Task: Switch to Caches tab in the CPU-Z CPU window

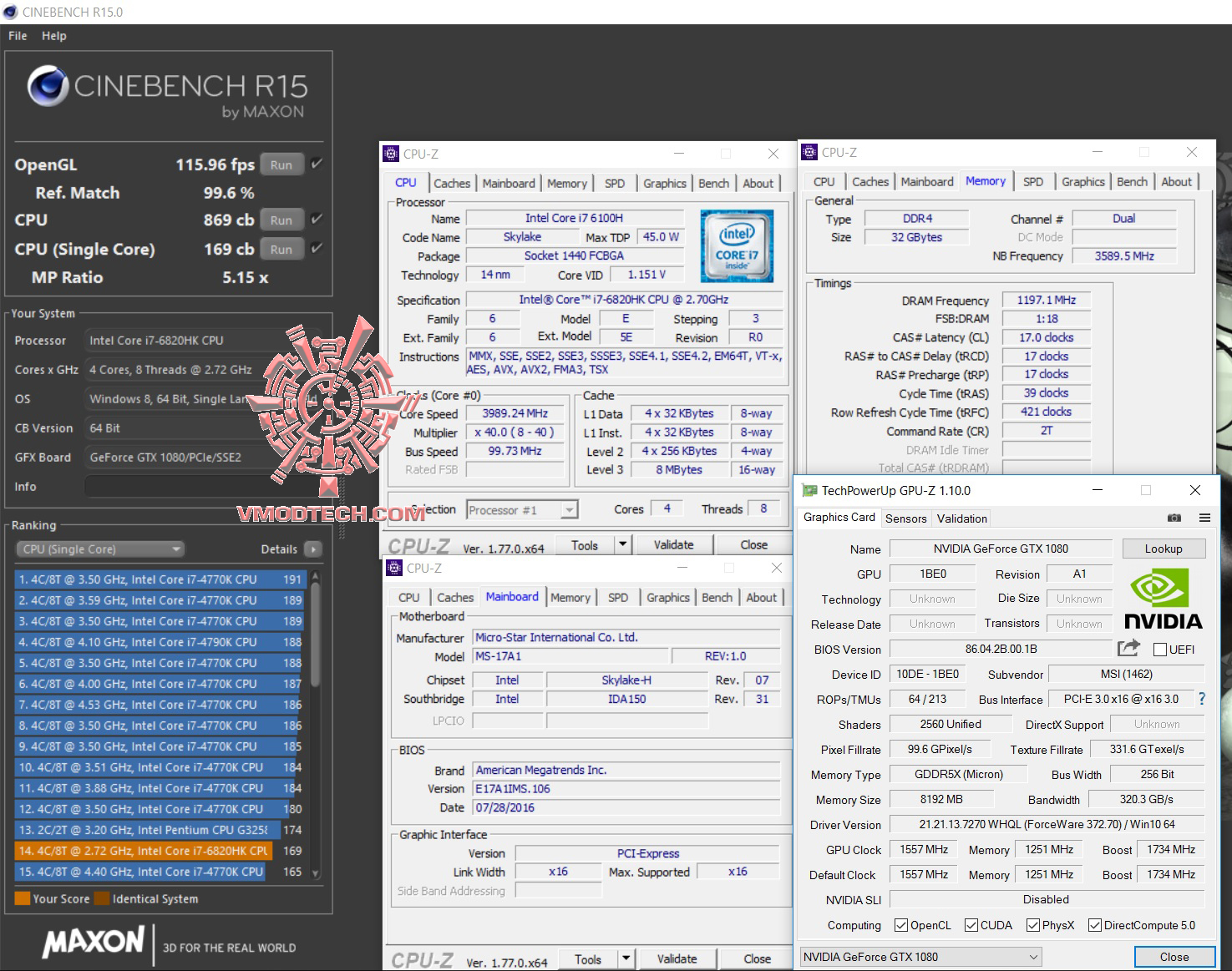Action: (452, 184)
